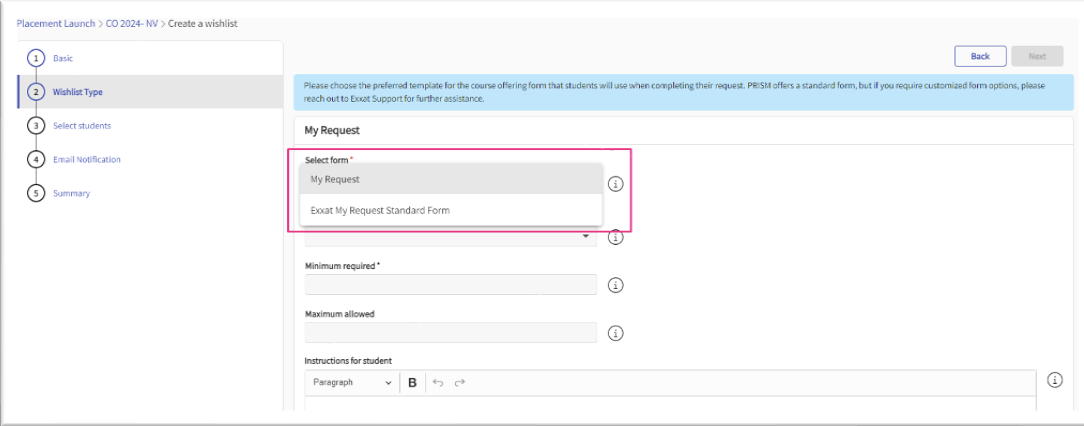The height and width of the screenshot is (426, 1084).
Task: Click info icon beside the second dropdown
Action: click(616, 237)
